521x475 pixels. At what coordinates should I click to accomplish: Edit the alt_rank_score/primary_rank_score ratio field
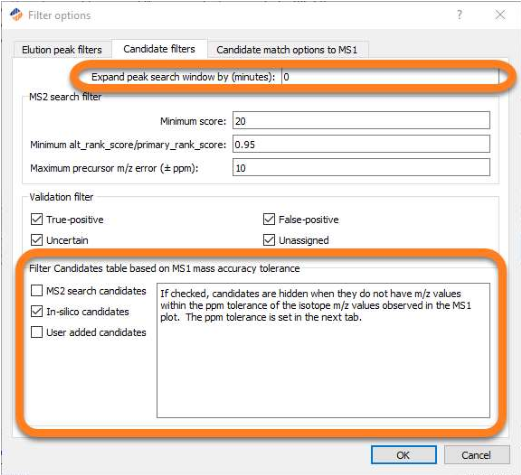[361, 144]
